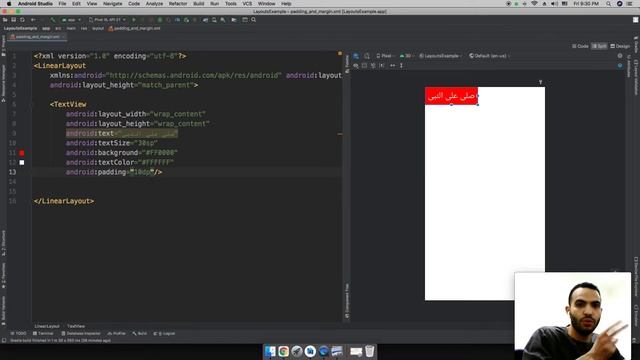Click the </LinearLayout> closing tag

[64, 201]
